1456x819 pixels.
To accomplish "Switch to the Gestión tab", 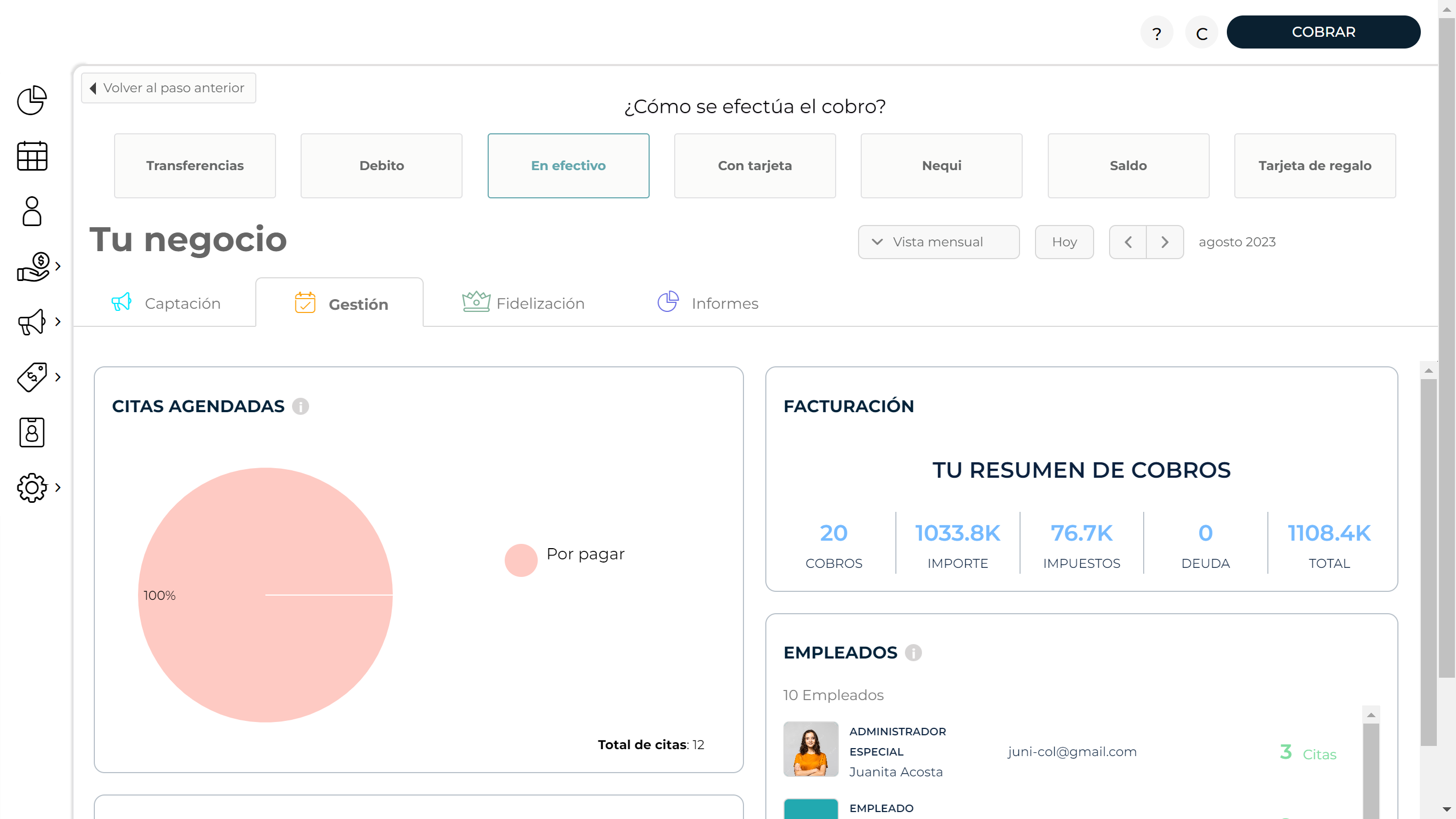I will pyautogui.click(x=339, y=303).
